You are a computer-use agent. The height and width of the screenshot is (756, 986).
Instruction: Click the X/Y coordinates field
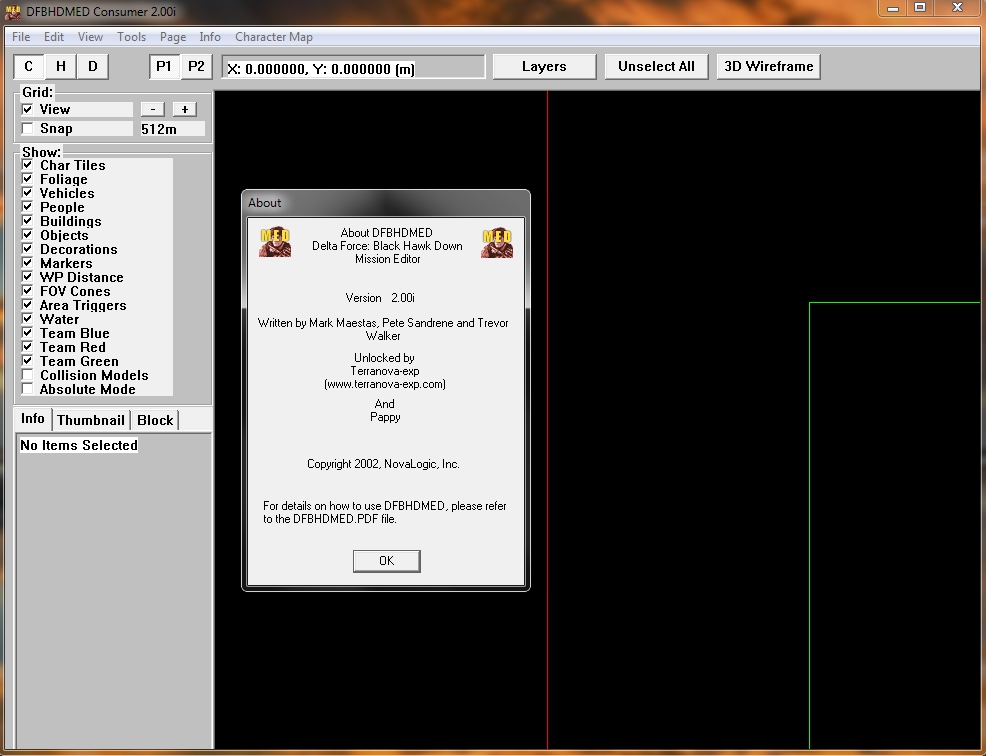point(353,68)
